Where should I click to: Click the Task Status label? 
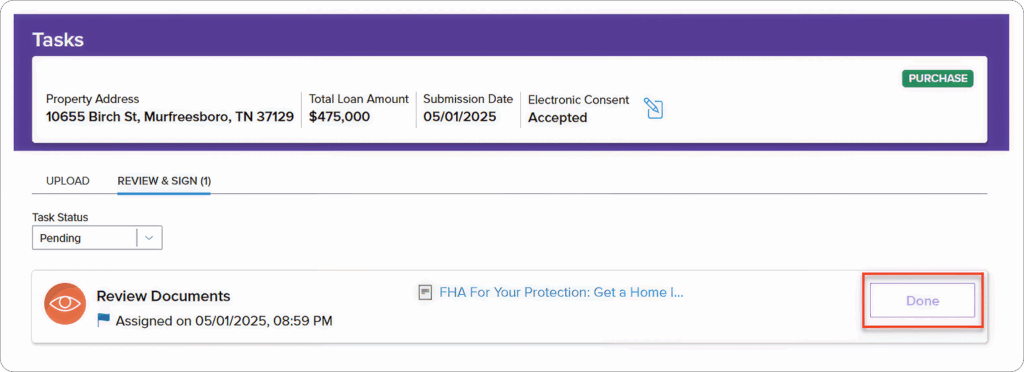60,217
